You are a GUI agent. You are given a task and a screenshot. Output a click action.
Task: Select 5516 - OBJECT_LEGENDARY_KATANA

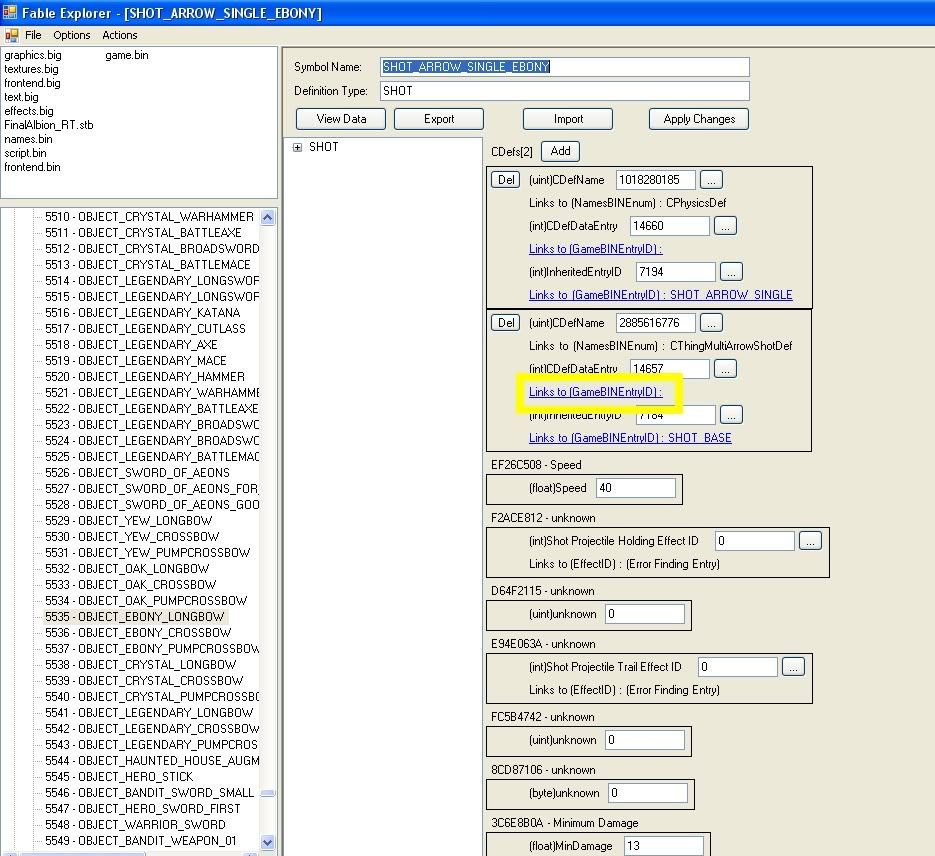pos(143,312)
